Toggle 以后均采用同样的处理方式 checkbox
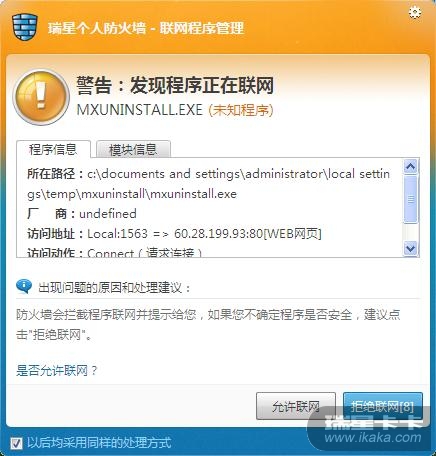 (16, 443)
